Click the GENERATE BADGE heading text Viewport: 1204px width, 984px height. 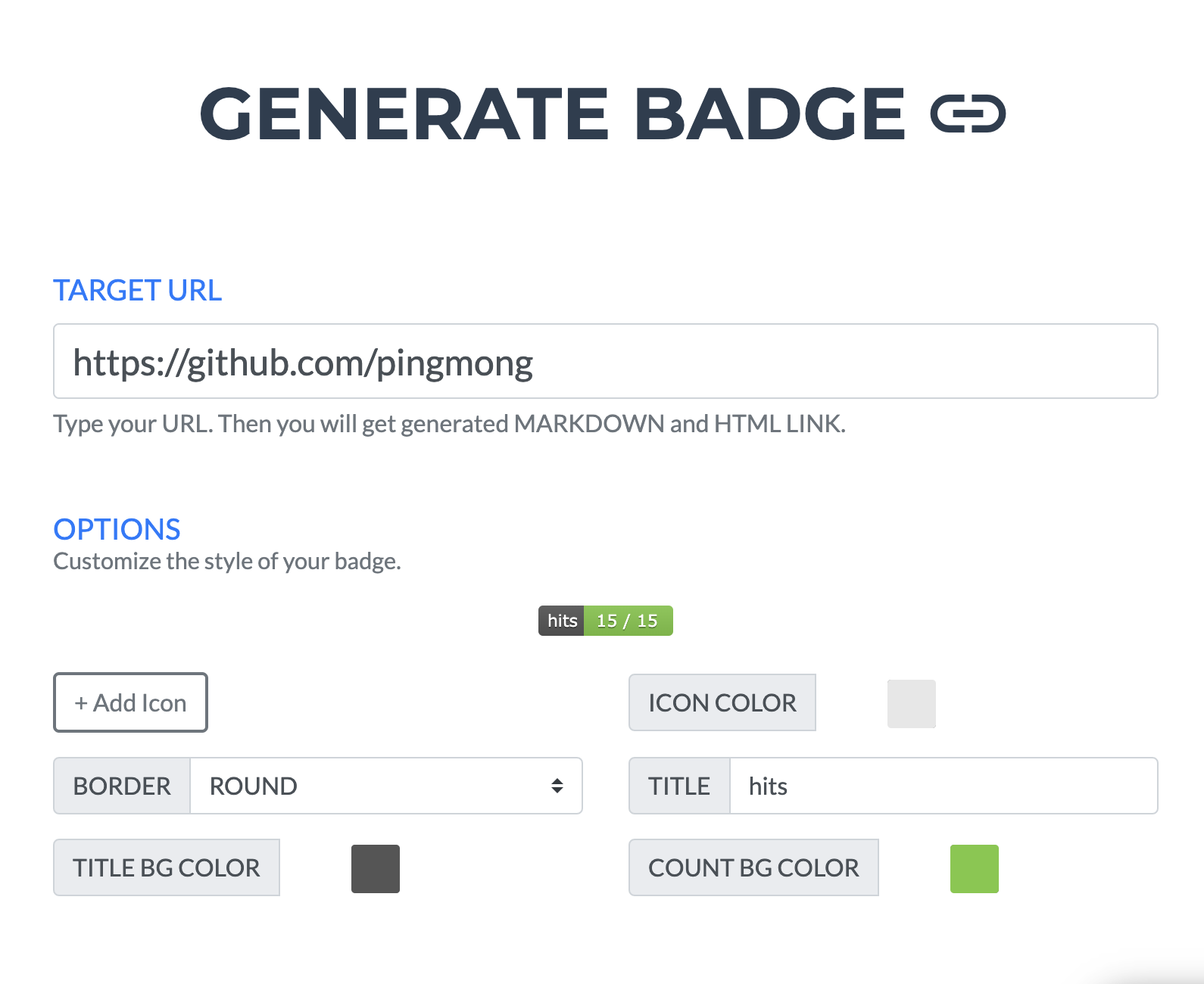pos(552,114)
